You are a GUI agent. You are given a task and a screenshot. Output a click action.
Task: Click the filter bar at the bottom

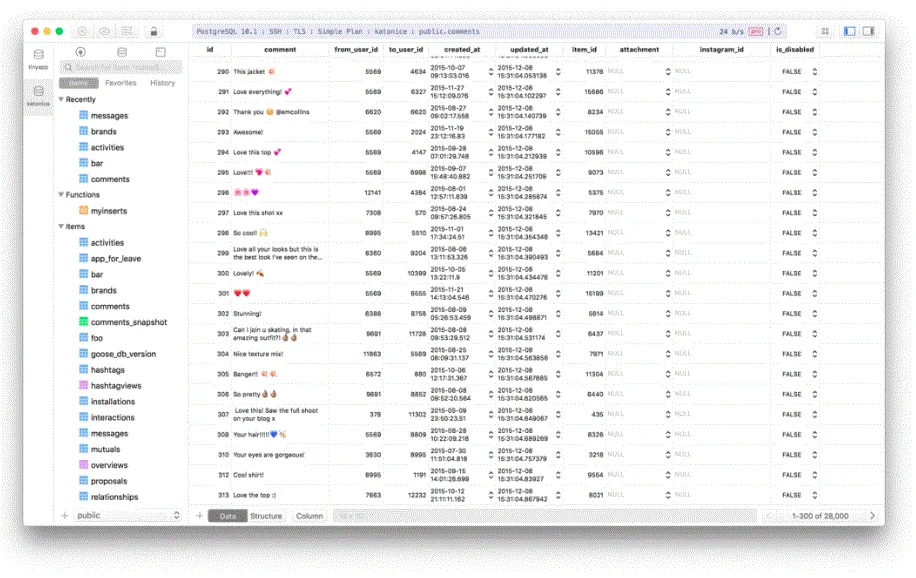[544, 516]
